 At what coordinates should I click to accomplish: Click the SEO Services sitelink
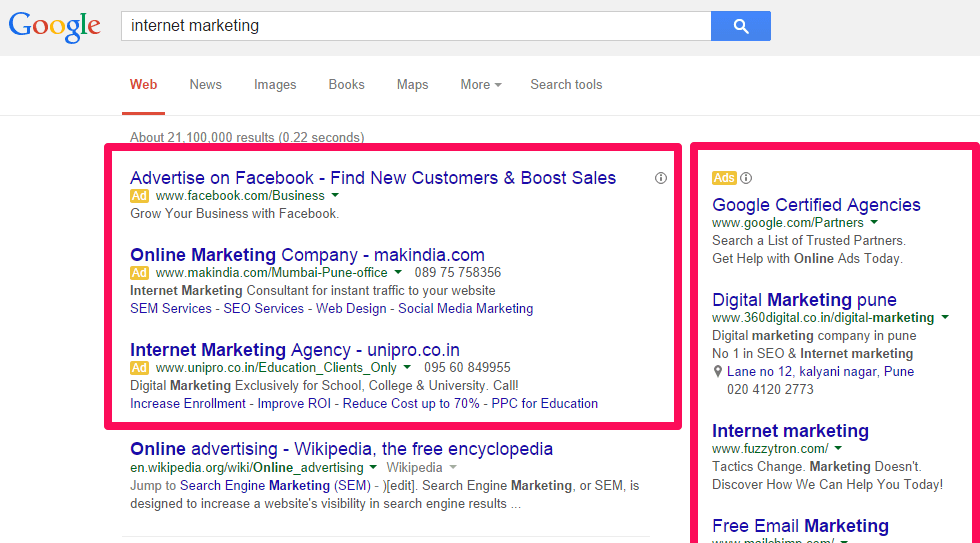pyautogui.click(x=264, y=309)
